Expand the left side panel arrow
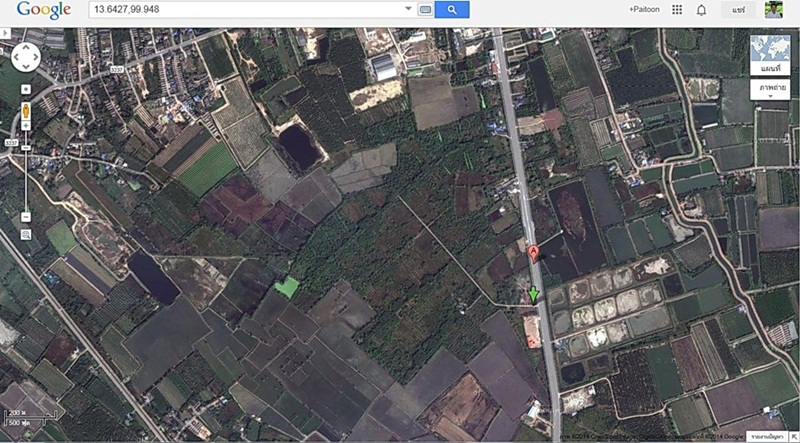Screen dimensions: 800x443 pyautogui.click(x=4, y=33)
